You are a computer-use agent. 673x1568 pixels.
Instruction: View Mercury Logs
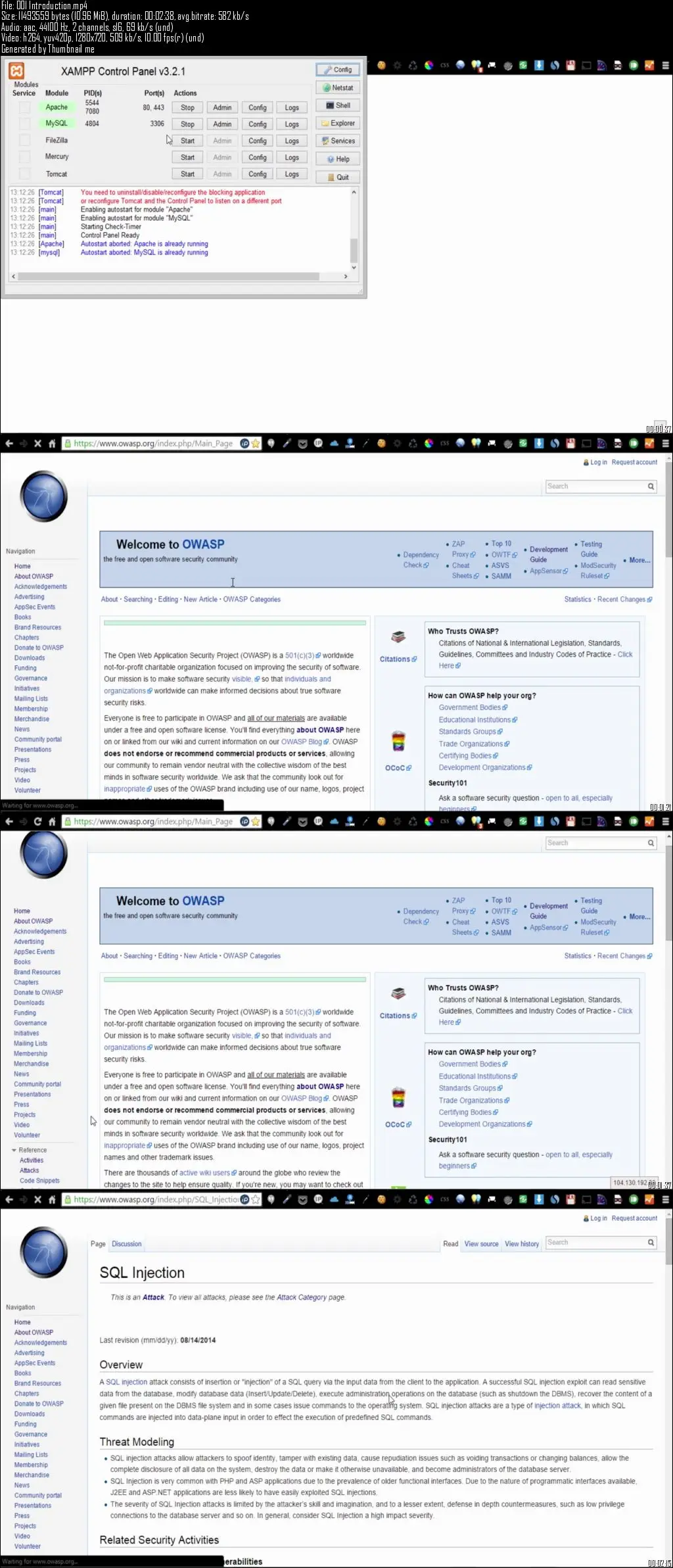(x=292, y=158)
